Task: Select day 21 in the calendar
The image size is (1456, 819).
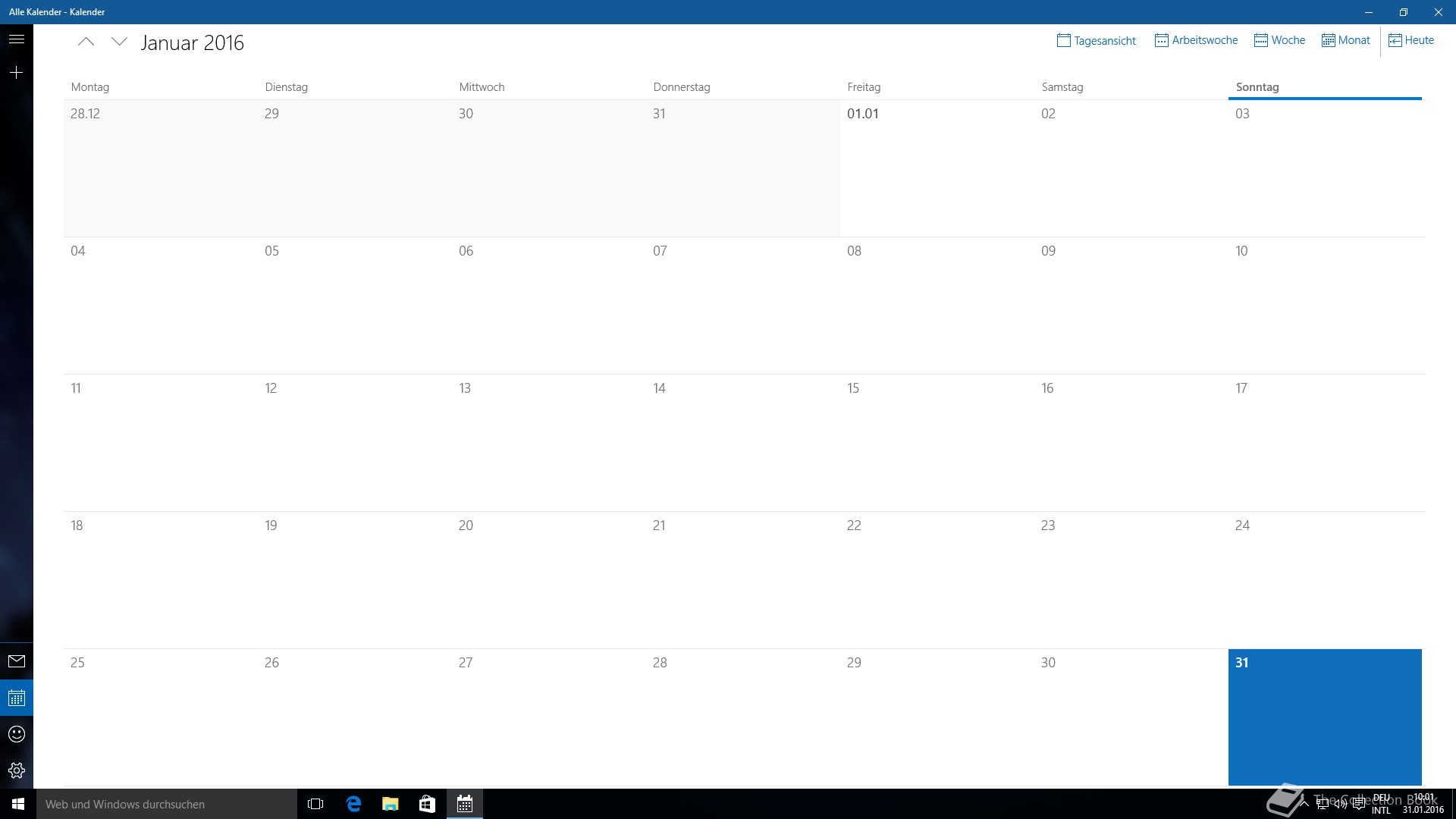Action: click(x=743, y=580)
